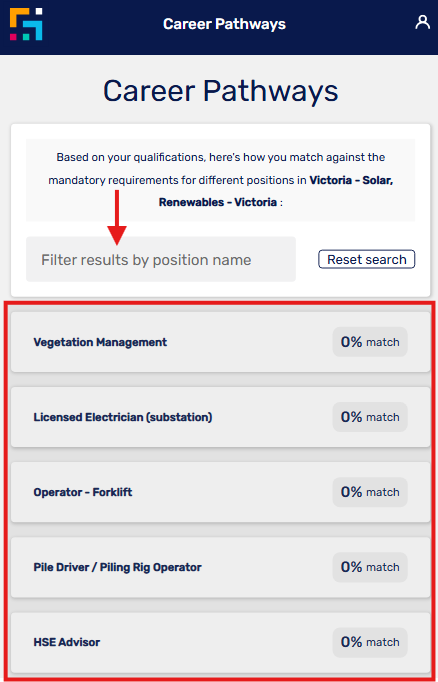Click the Reset search button
The width and height of the screenshot is (438, 682).
(367, 259)
